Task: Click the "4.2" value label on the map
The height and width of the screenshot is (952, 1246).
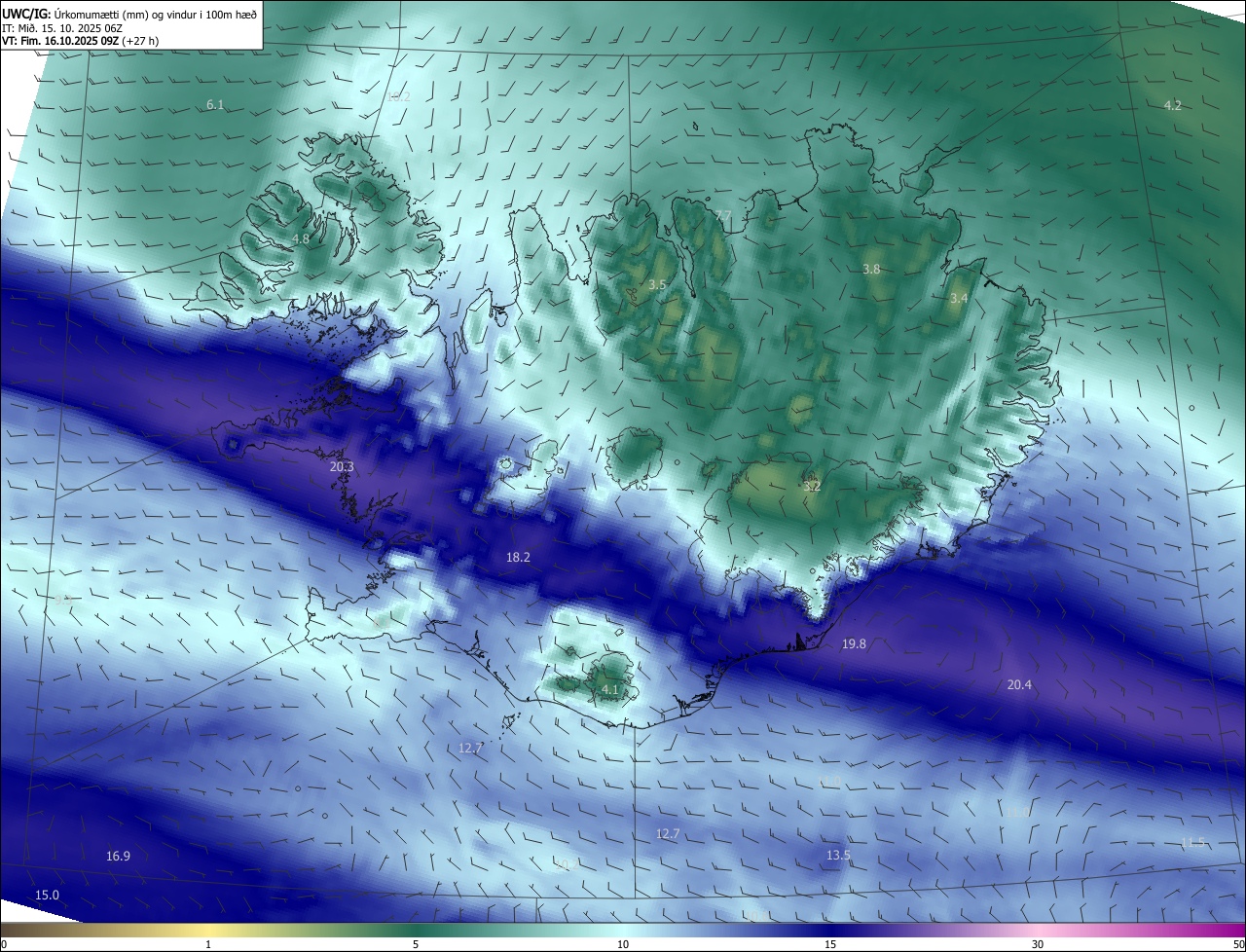Action: [1173, 105]
